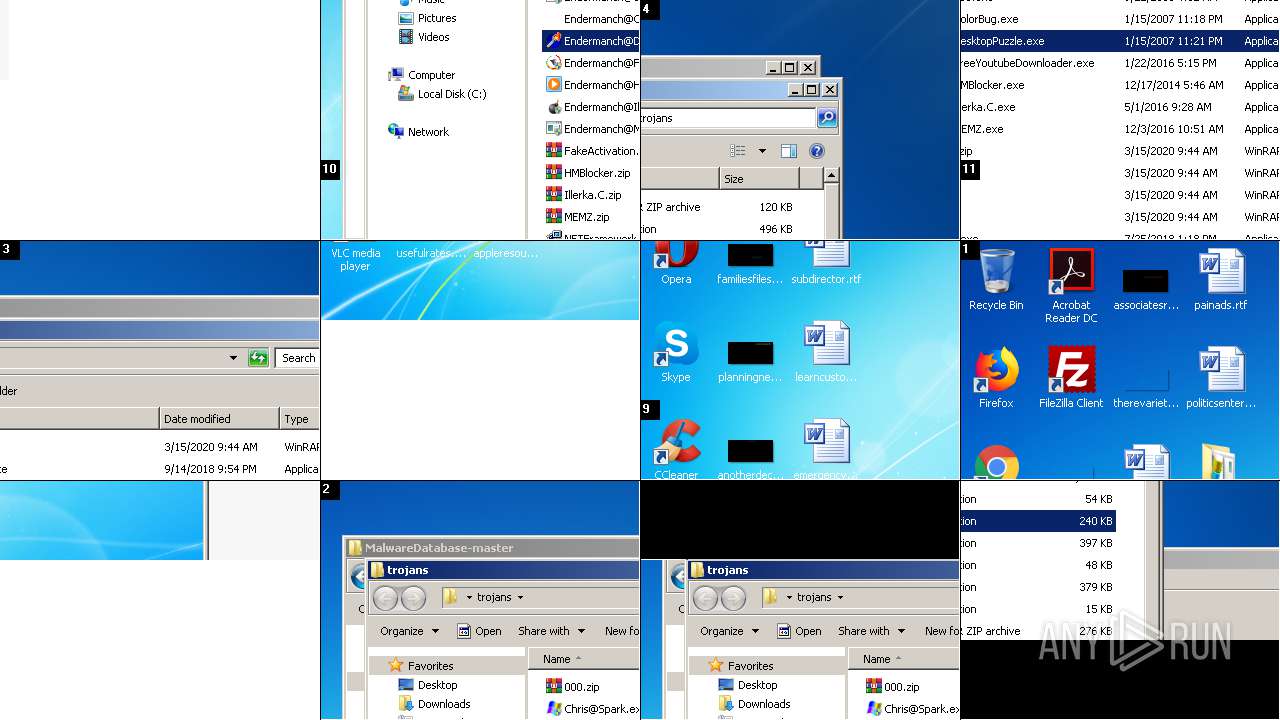Select the MBlocker.exe file row
Screen dimensions: 1280x720
tap(1120, 85)
